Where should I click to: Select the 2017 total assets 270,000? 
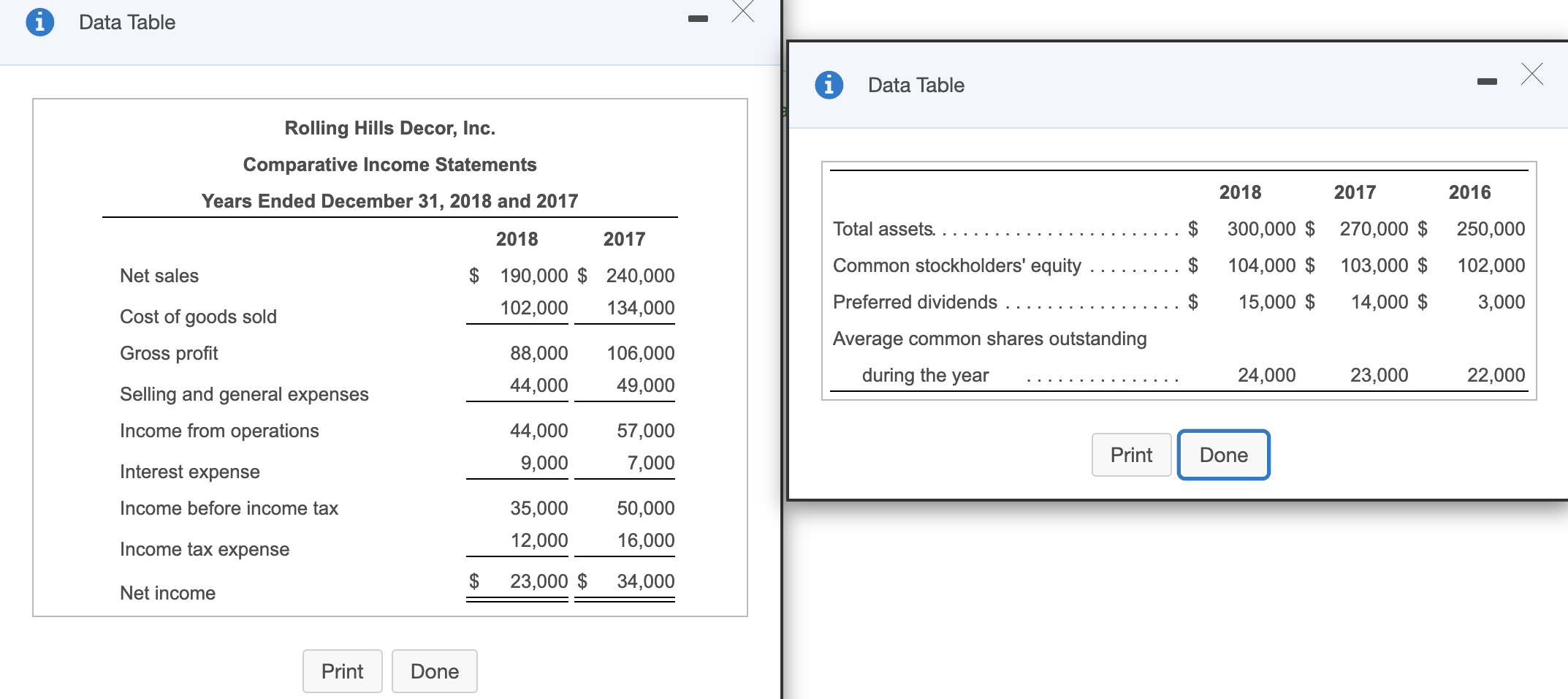point(1374,229)
